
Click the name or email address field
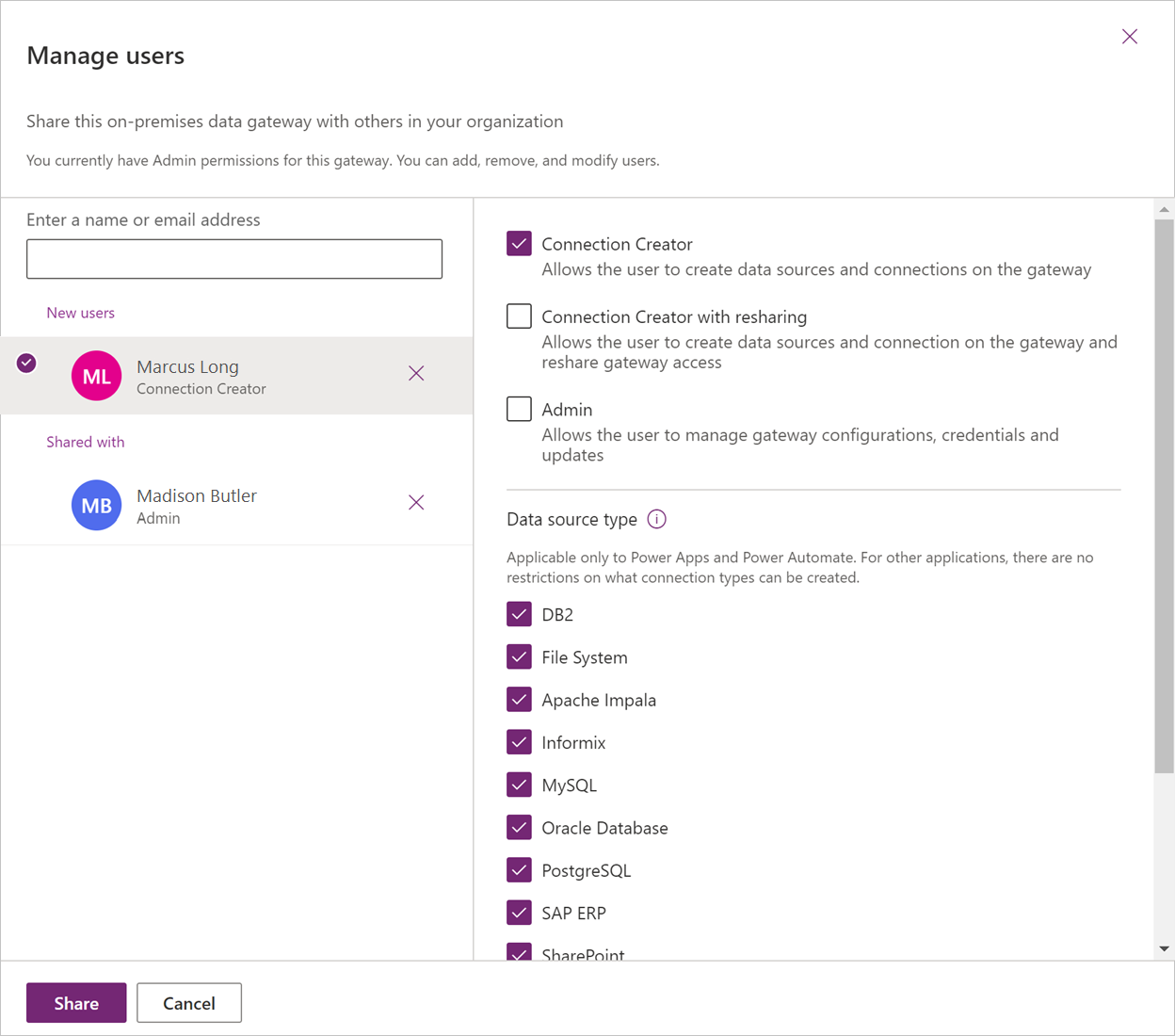click(233, 258)
